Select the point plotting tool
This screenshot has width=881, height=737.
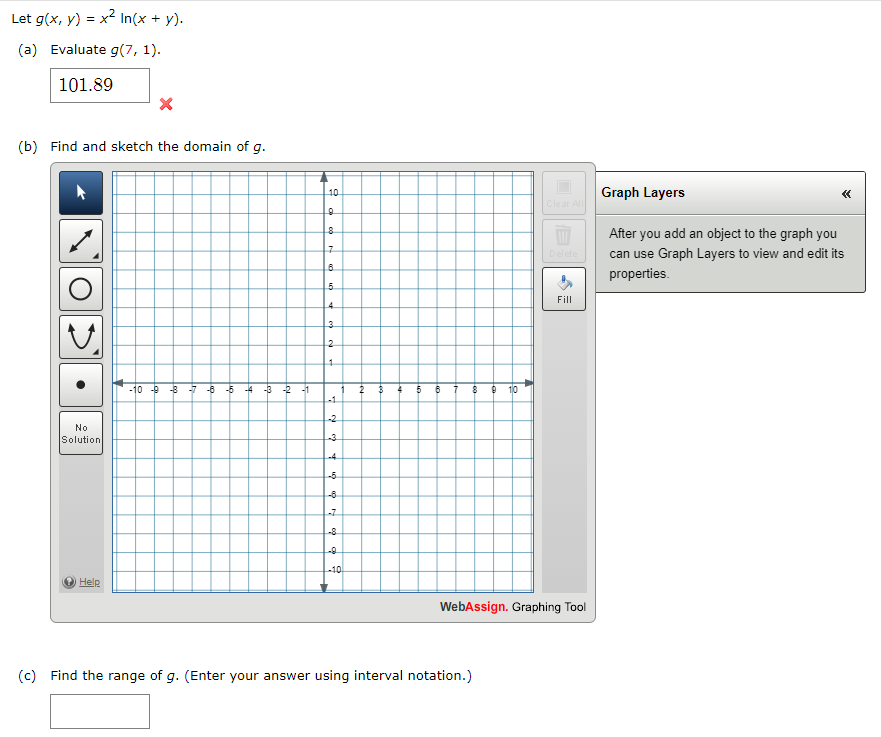81,384
